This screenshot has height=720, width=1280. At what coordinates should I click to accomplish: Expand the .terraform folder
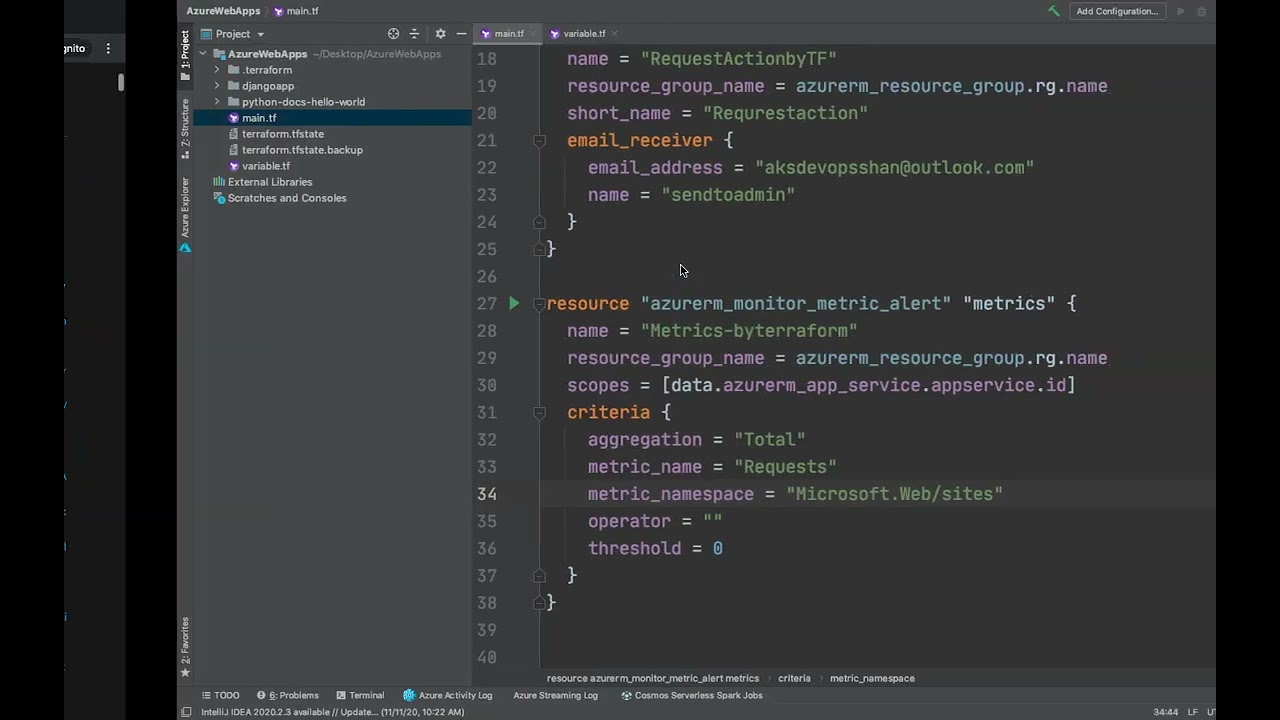click(x=217, y=70)
